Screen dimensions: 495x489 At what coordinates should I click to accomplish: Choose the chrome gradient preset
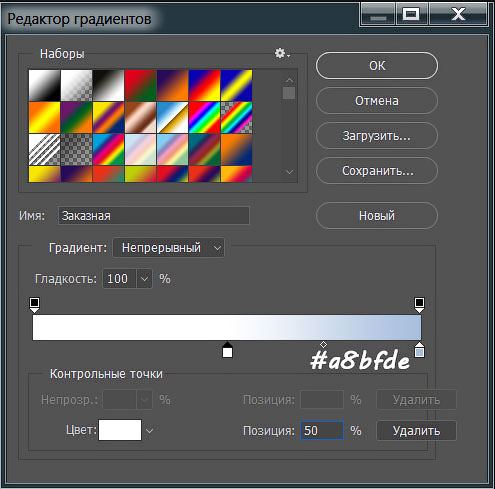172,117
